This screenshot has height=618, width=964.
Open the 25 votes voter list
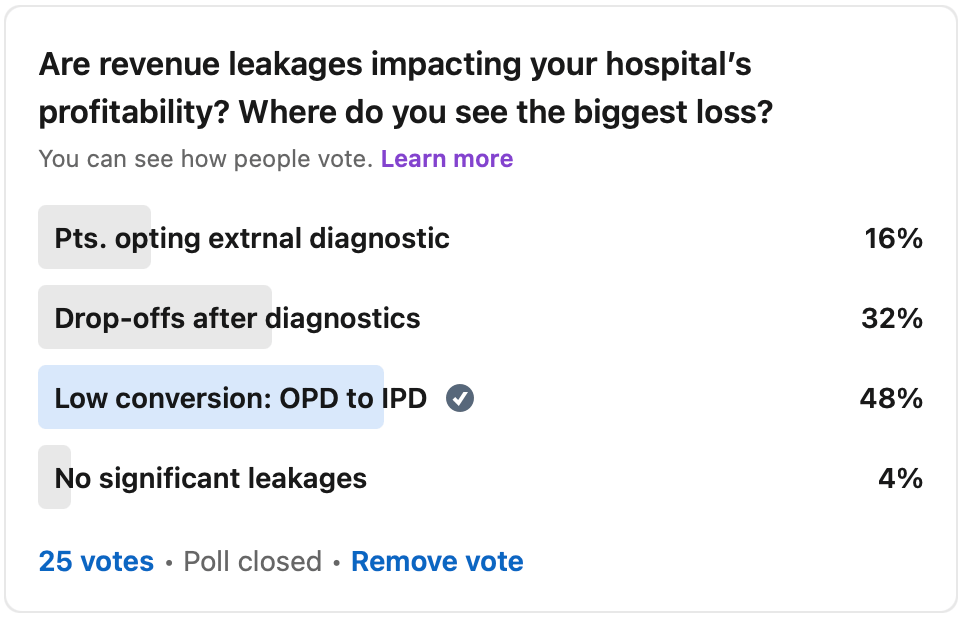[x=96, y=562]
